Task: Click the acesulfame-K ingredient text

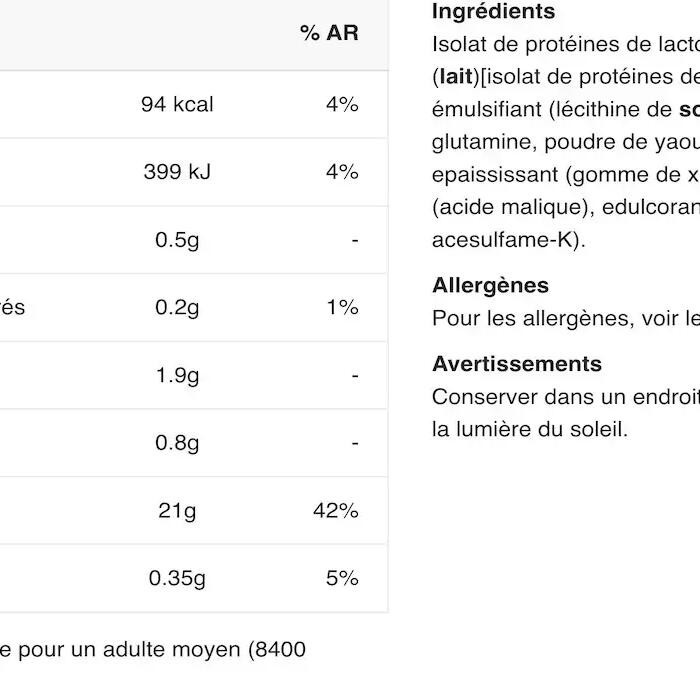Action: (x=508, y=240)
